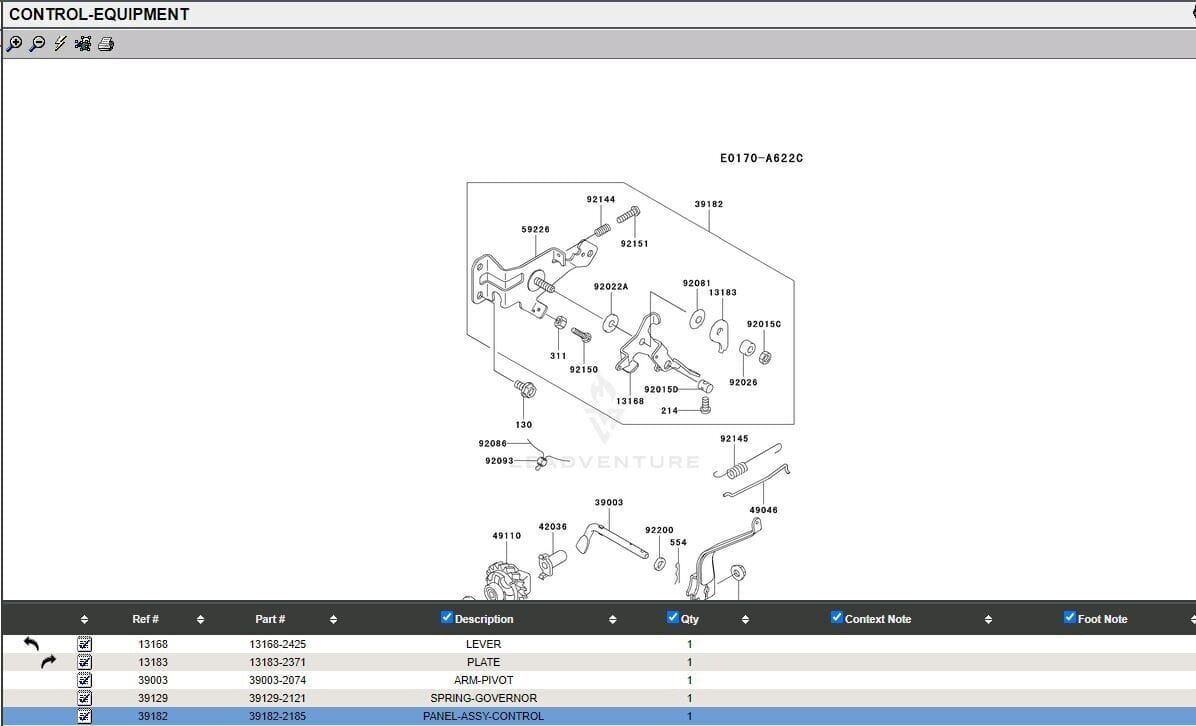Print the diagram using printer icon

pos(106,44)
